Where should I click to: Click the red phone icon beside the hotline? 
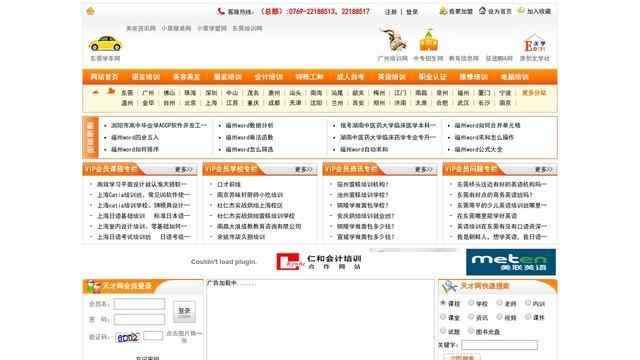221,11
